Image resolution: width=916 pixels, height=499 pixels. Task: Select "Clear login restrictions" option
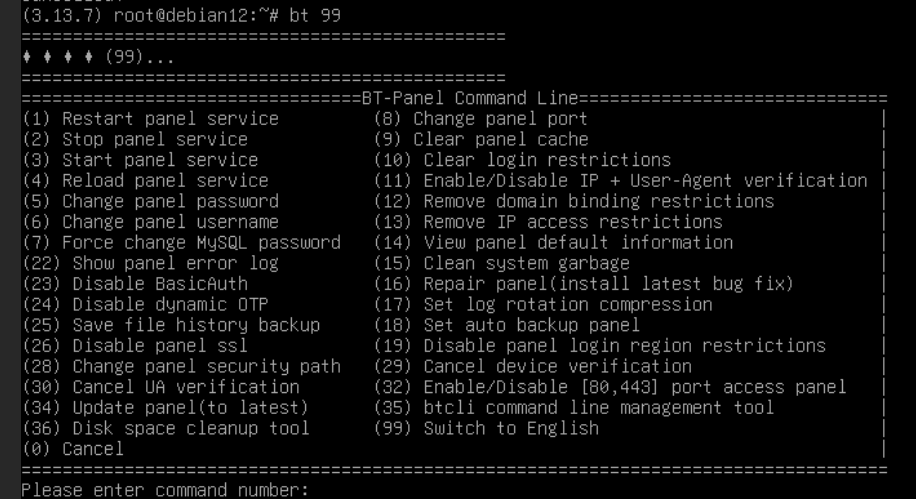(x=522, y=160)
